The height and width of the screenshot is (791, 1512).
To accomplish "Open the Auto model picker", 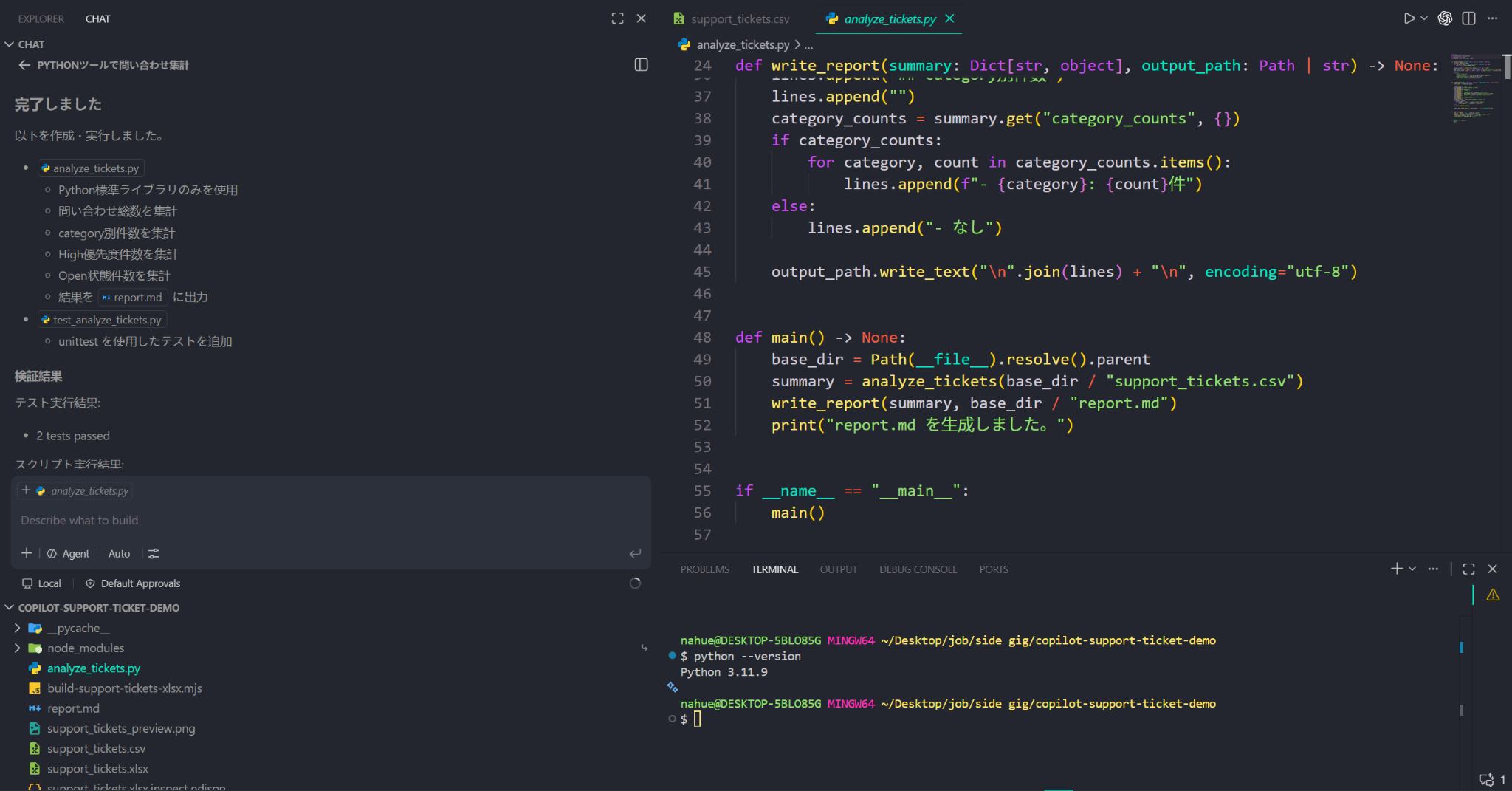I will 119,553.
